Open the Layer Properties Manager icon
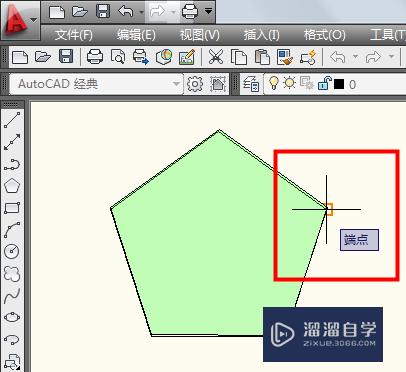 (x=251, y=84)
